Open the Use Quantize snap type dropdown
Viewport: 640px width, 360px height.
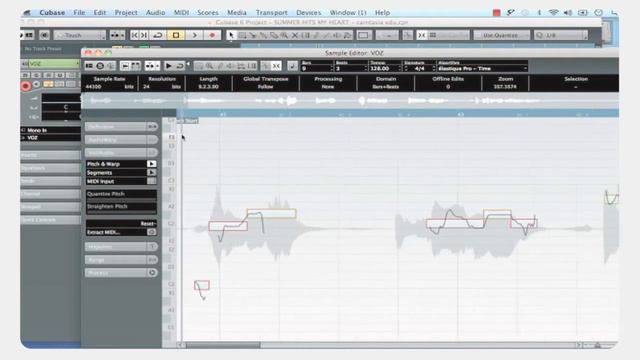tap(501, 35)
